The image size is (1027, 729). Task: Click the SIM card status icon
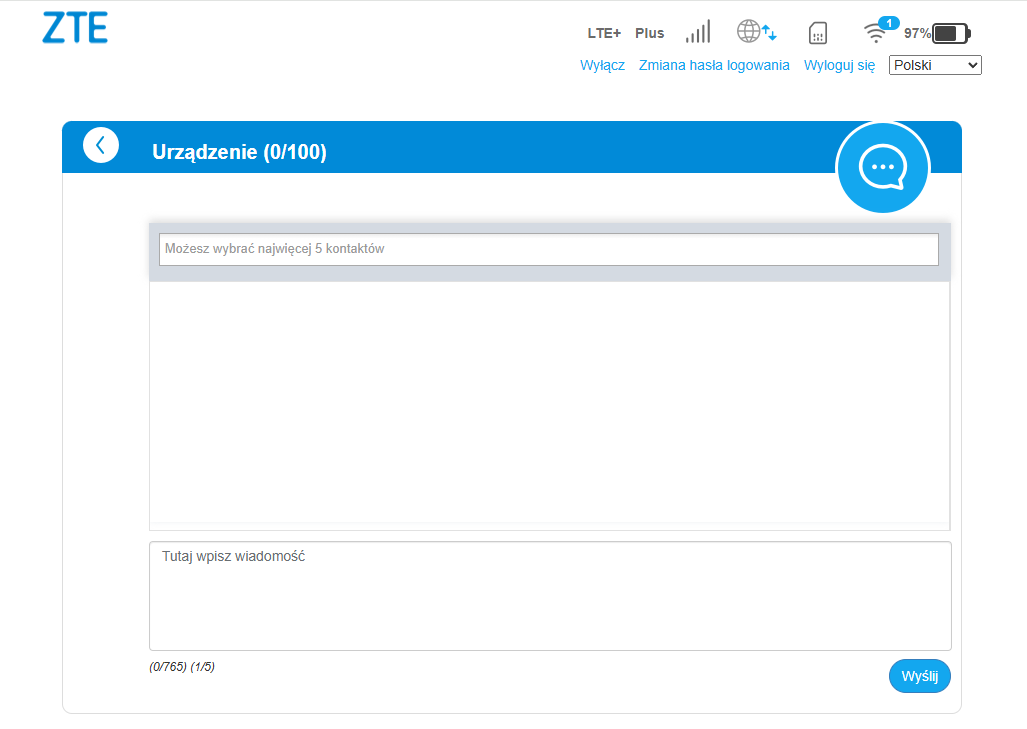(817, 33)
